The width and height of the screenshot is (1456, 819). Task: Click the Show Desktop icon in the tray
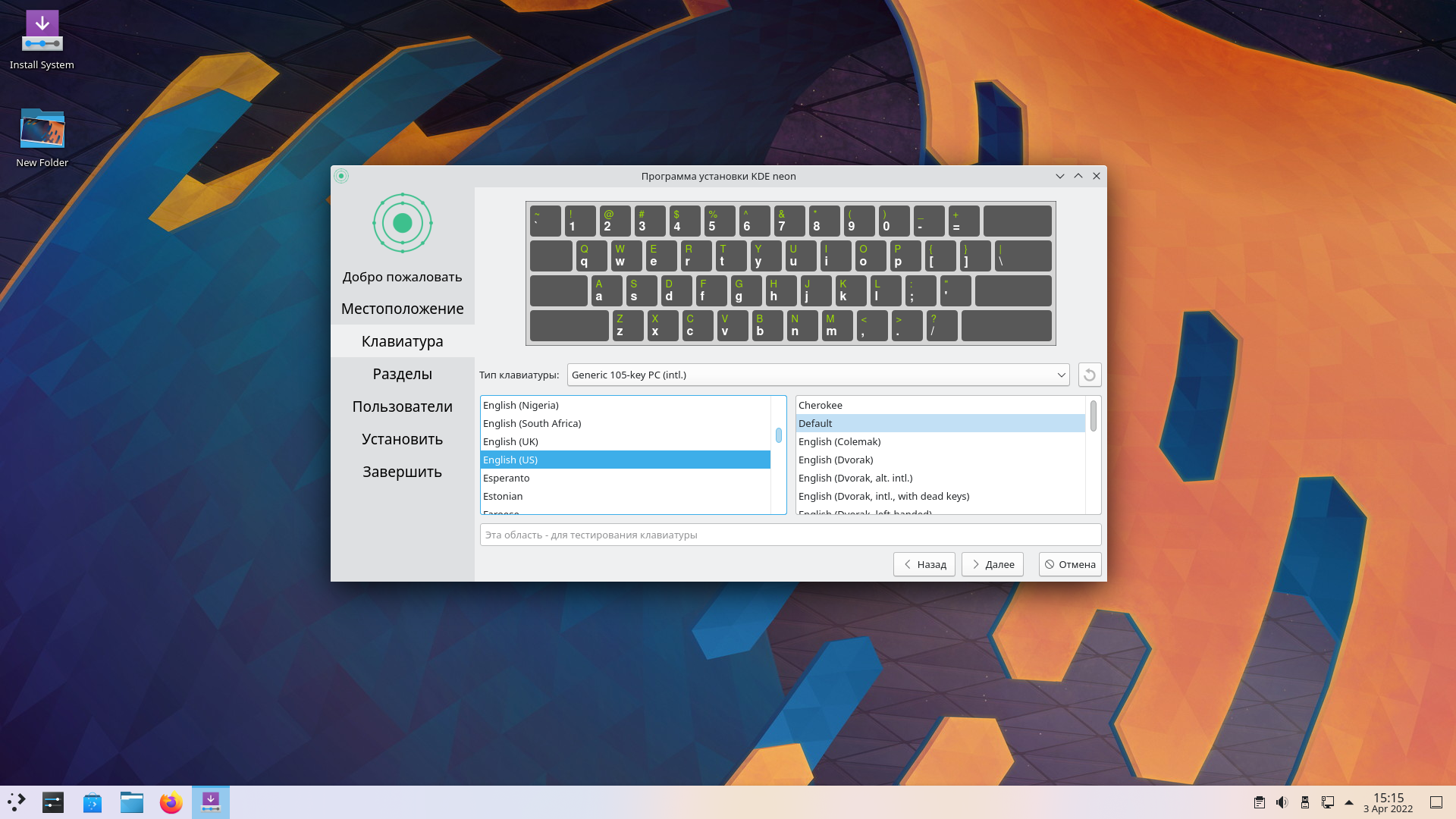click(1436, 802)
